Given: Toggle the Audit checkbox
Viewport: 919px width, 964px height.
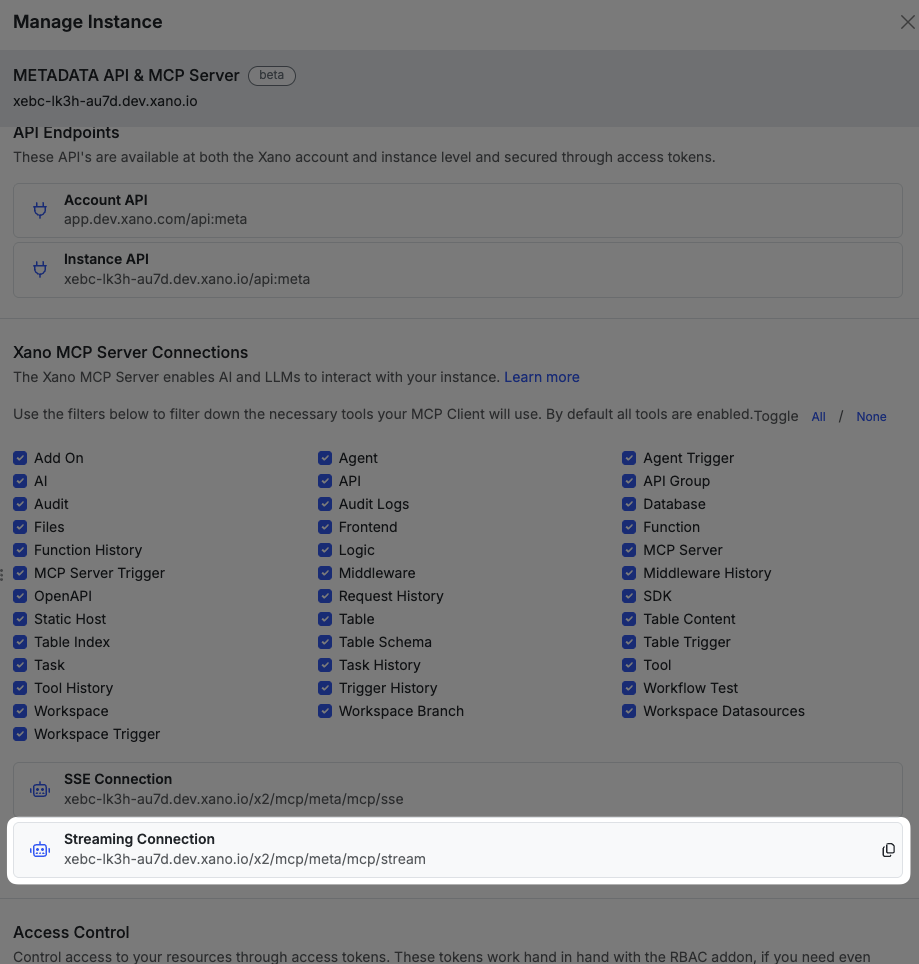Looking at the screenshot, I should 20,504.
